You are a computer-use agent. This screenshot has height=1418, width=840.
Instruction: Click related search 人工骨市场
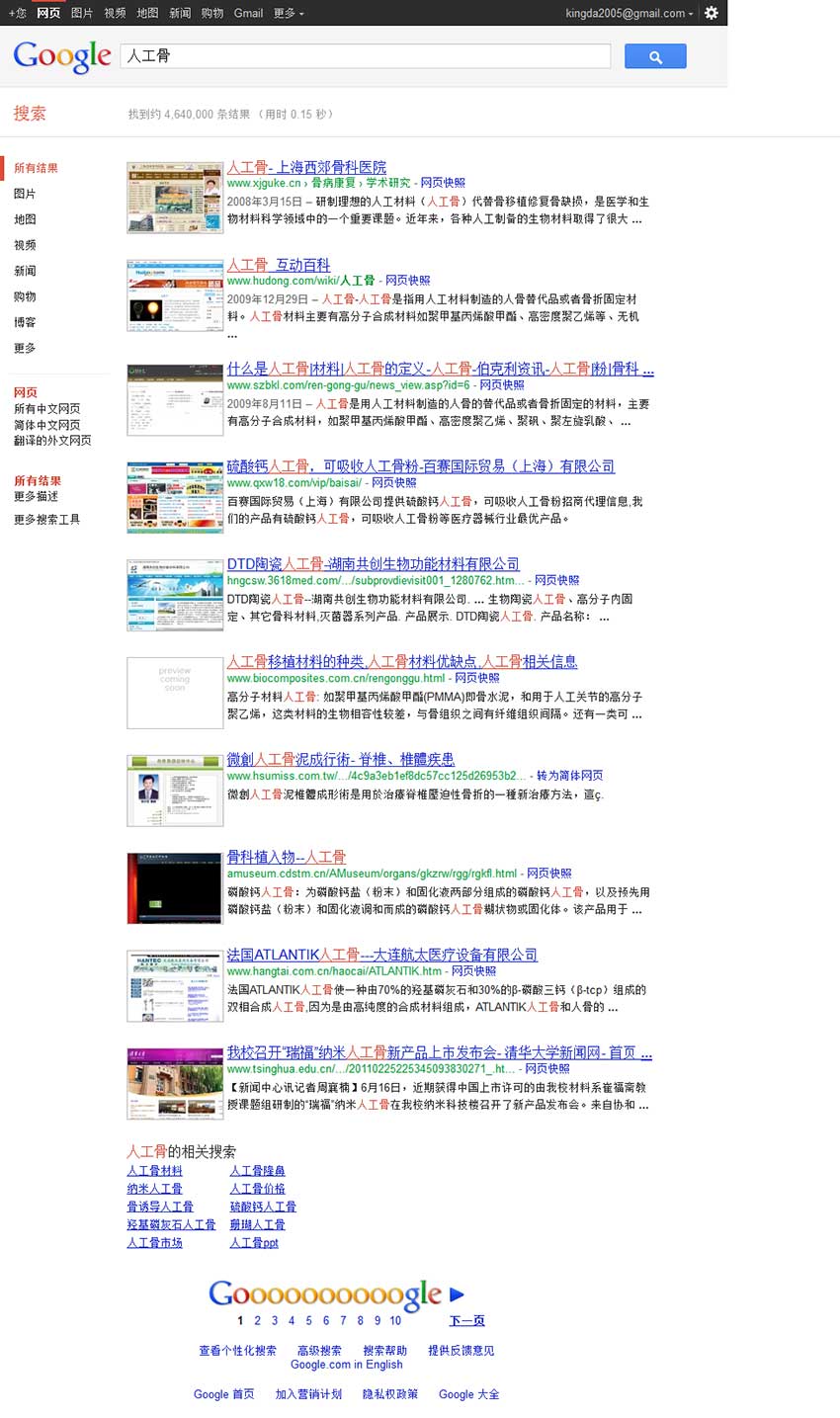pos(155,1242)
